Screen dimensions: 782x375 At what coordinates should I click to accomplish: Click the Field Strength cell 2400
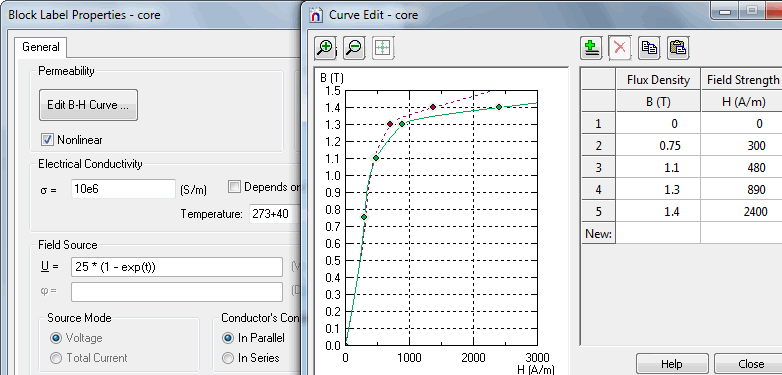pos(742,211)
